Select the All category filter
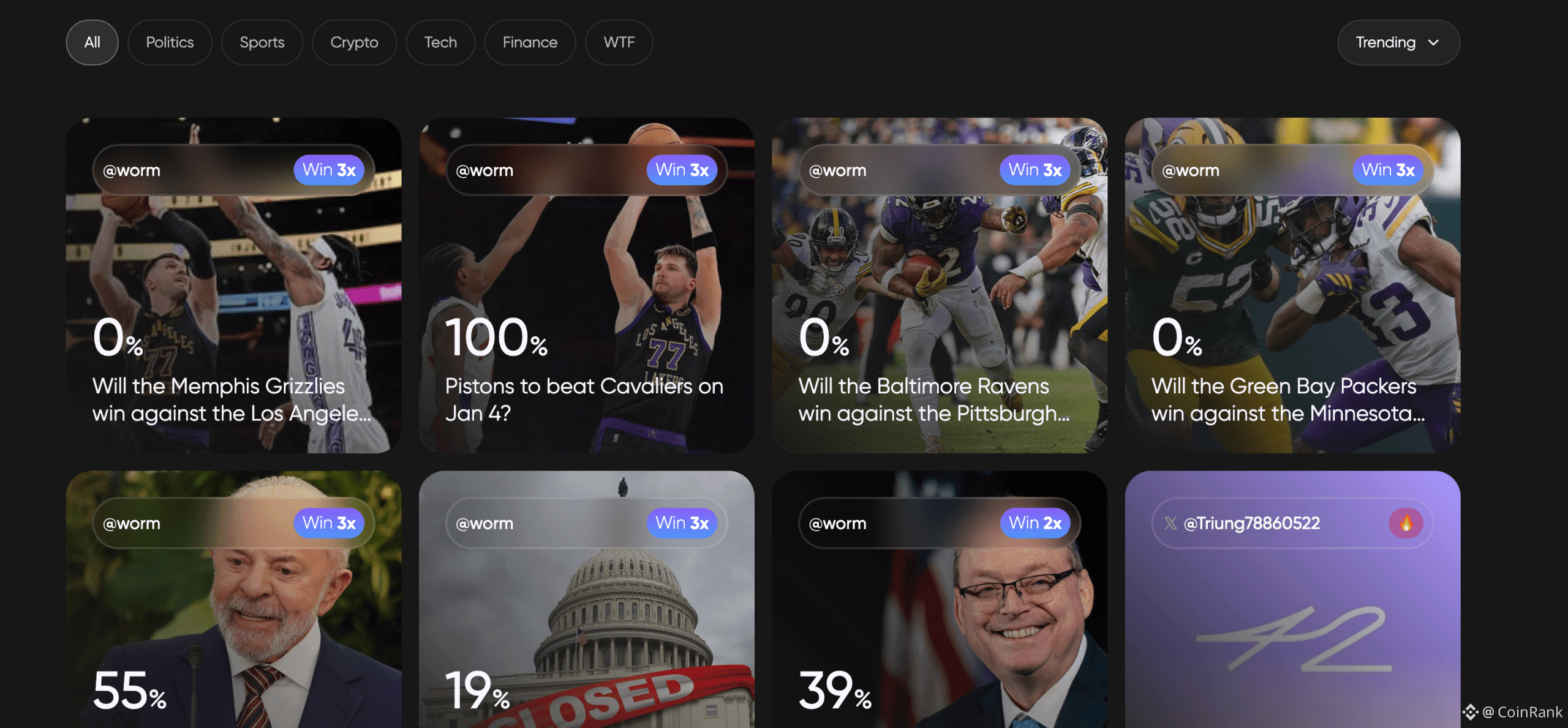 (x=92, y=42)
